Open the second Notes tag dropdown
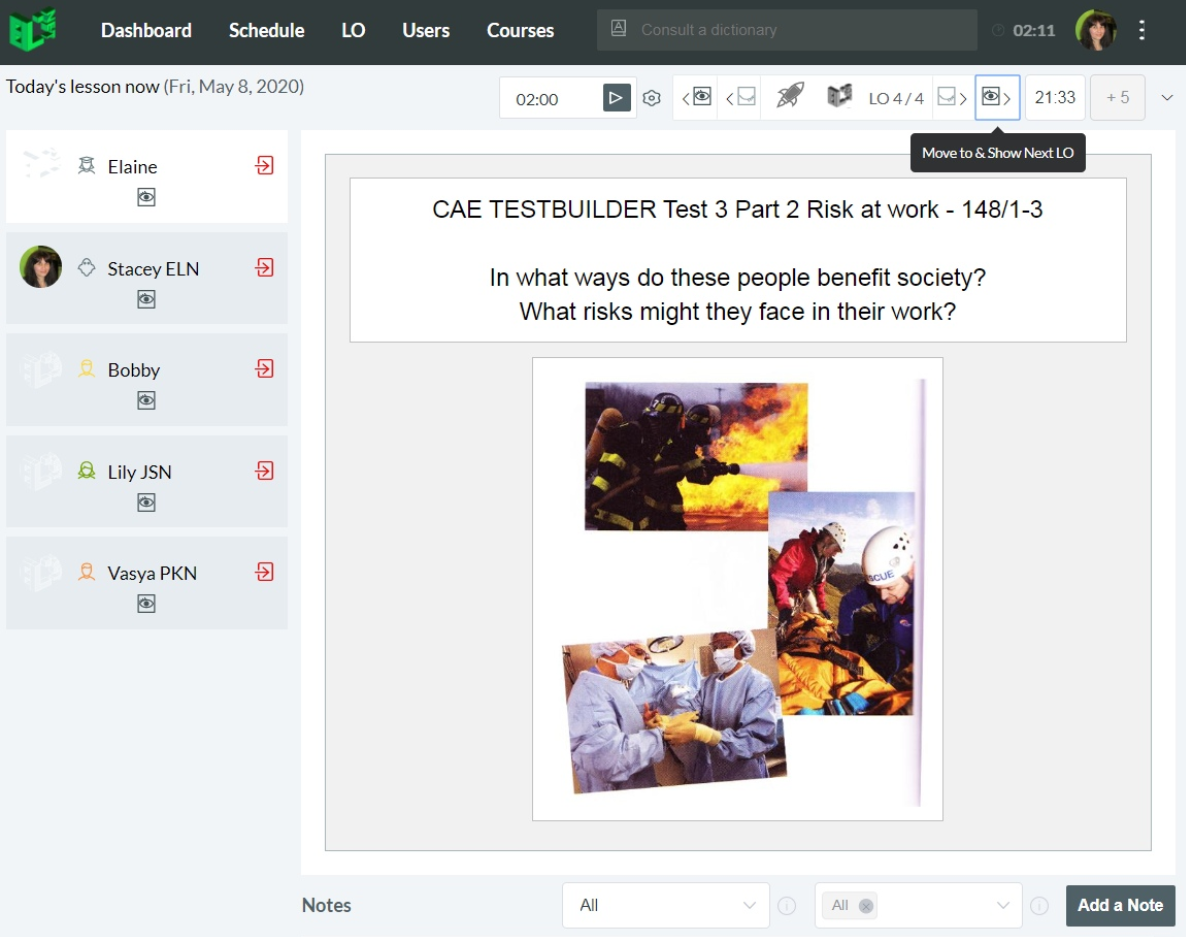 coord(918,905)
